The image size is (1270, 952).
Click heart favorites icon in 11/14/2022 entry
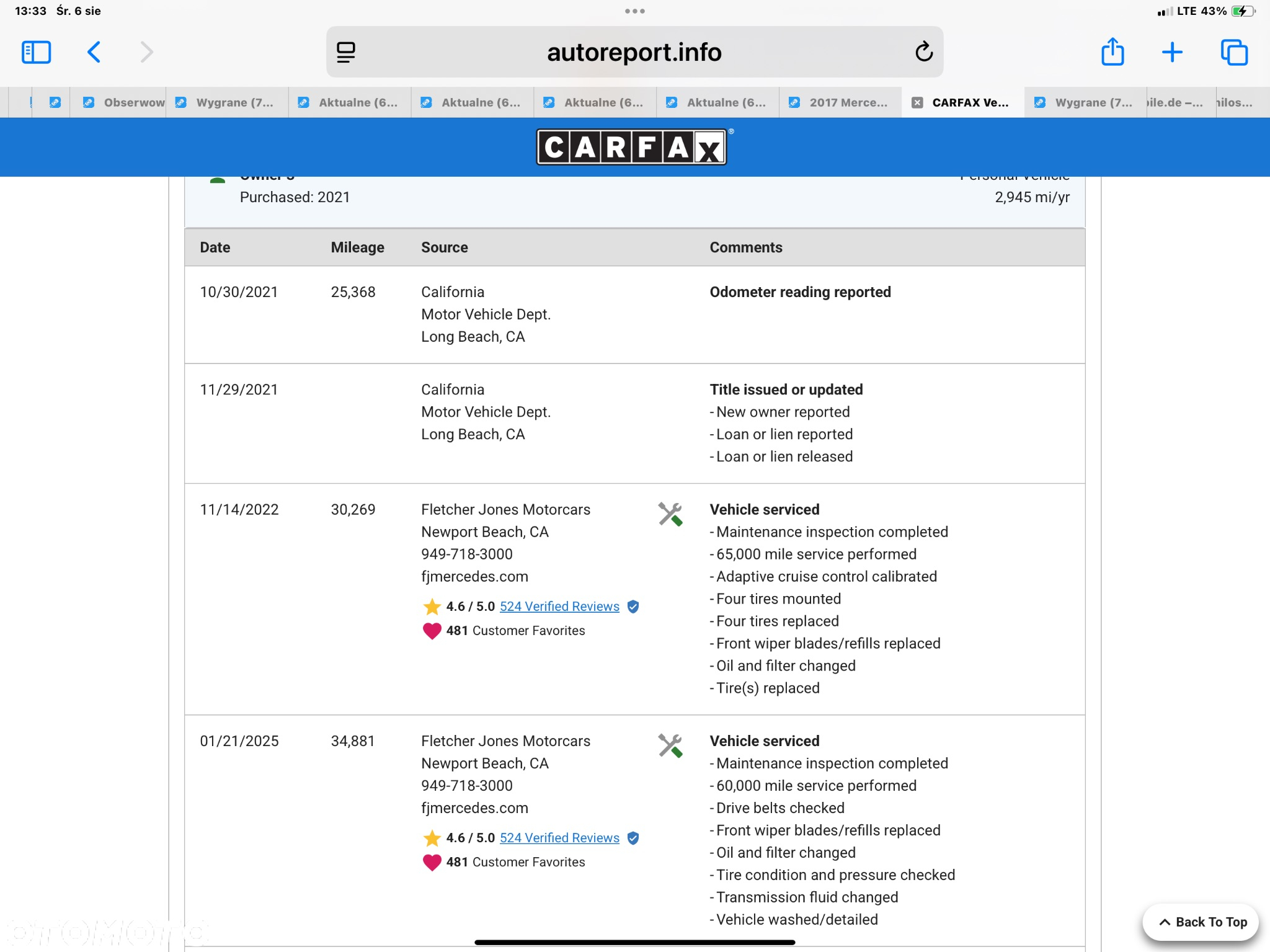(432, 631)
